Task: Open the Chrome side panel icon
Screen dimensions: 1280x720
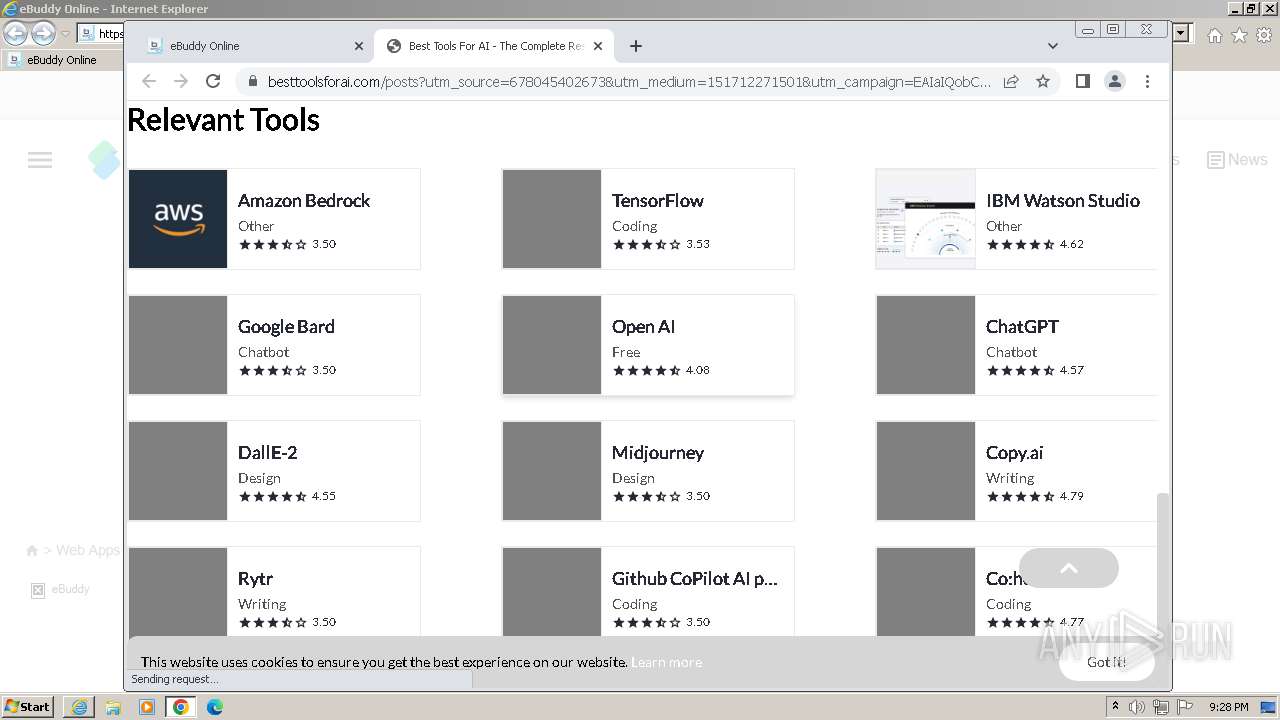Action: tap(1082, 81)
